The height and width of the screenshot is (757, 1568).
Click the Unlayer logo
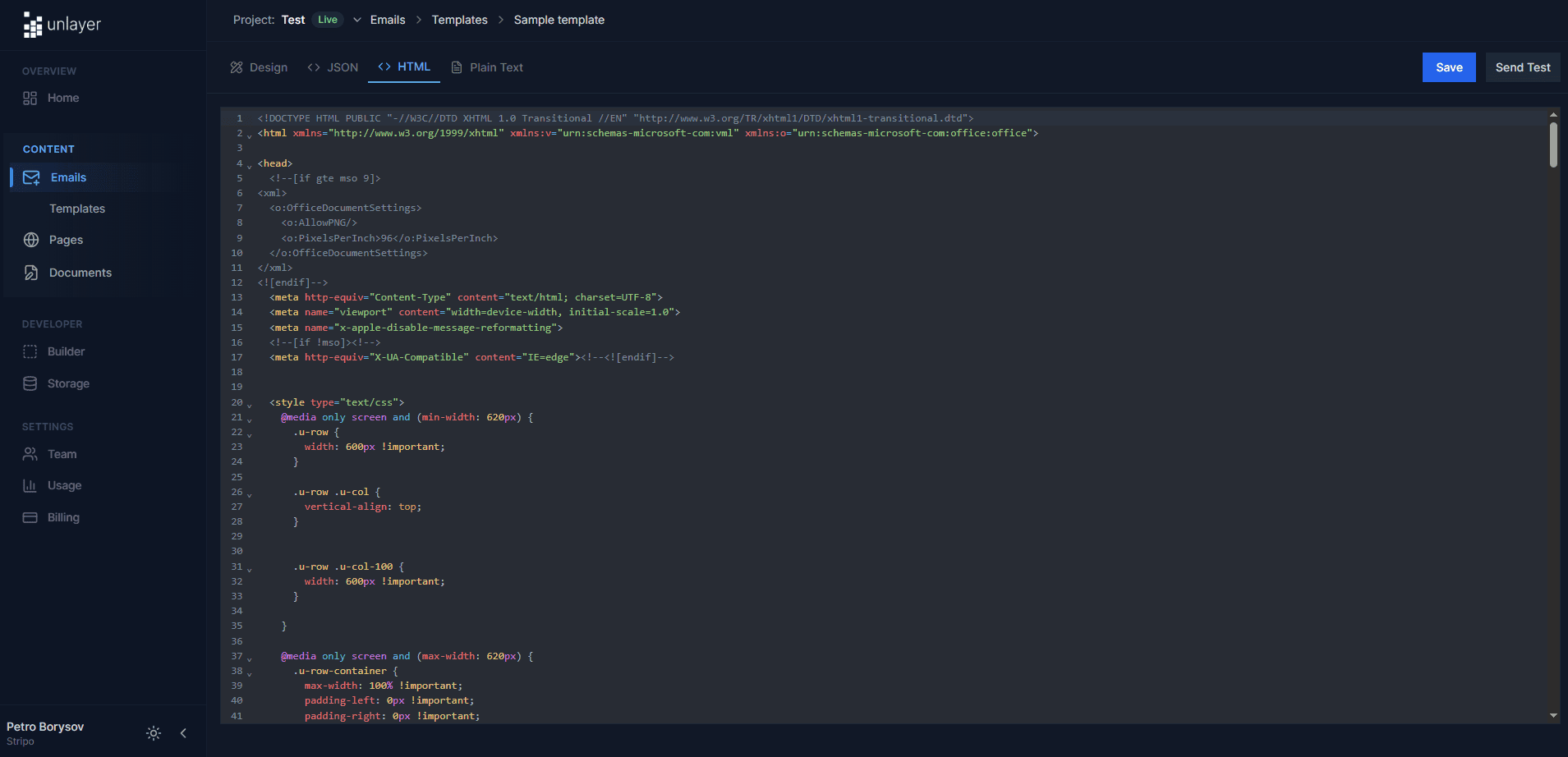click(x=62, y=25)
